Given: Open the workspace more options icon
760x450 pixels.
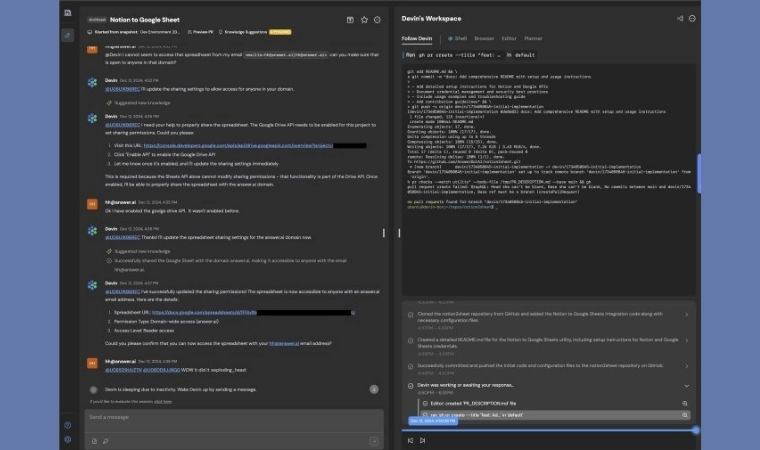Looking at the screenshot, I should point(693,18).
